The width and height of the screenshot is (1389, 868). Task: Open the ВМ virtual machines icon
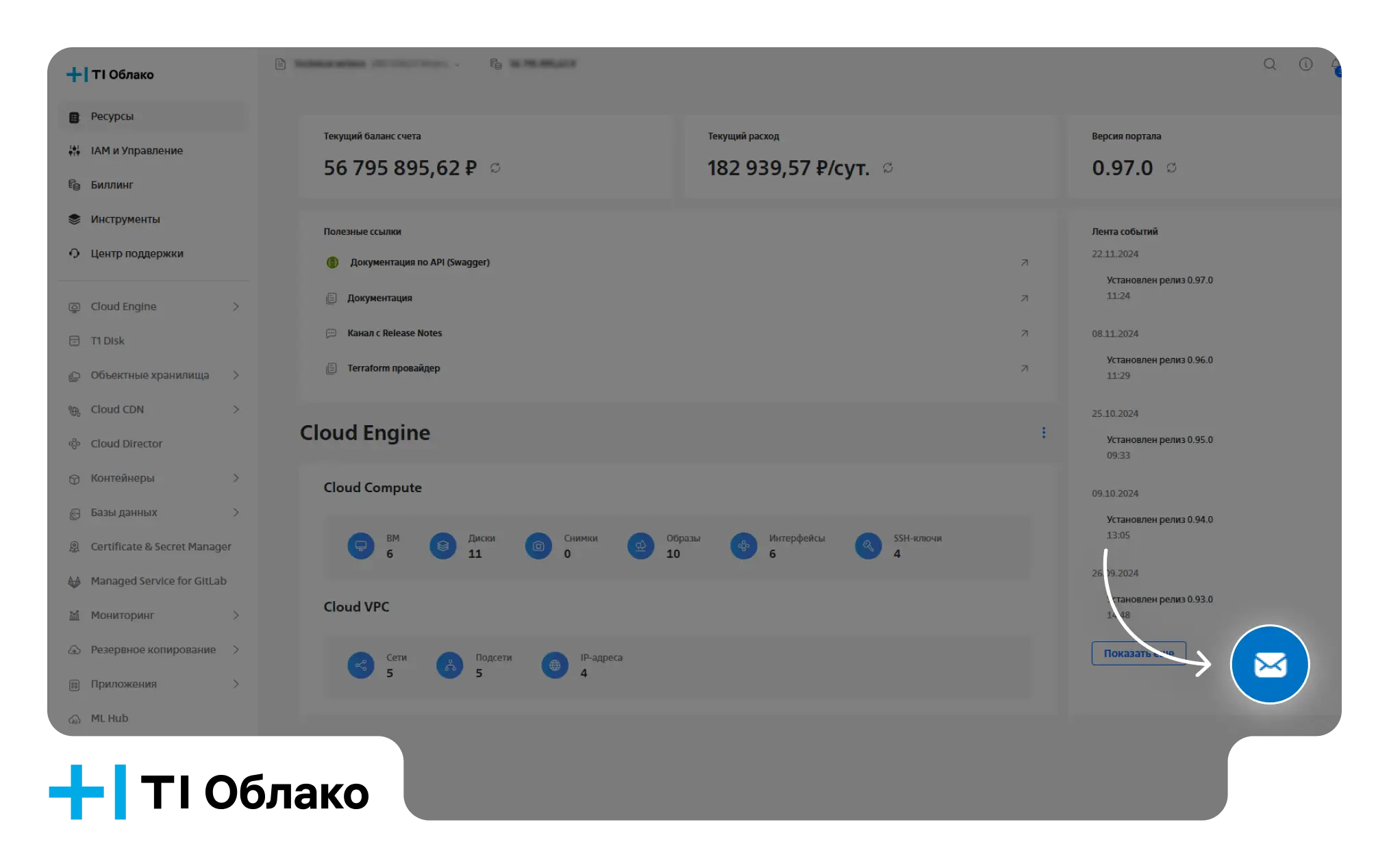coord(361,546)
